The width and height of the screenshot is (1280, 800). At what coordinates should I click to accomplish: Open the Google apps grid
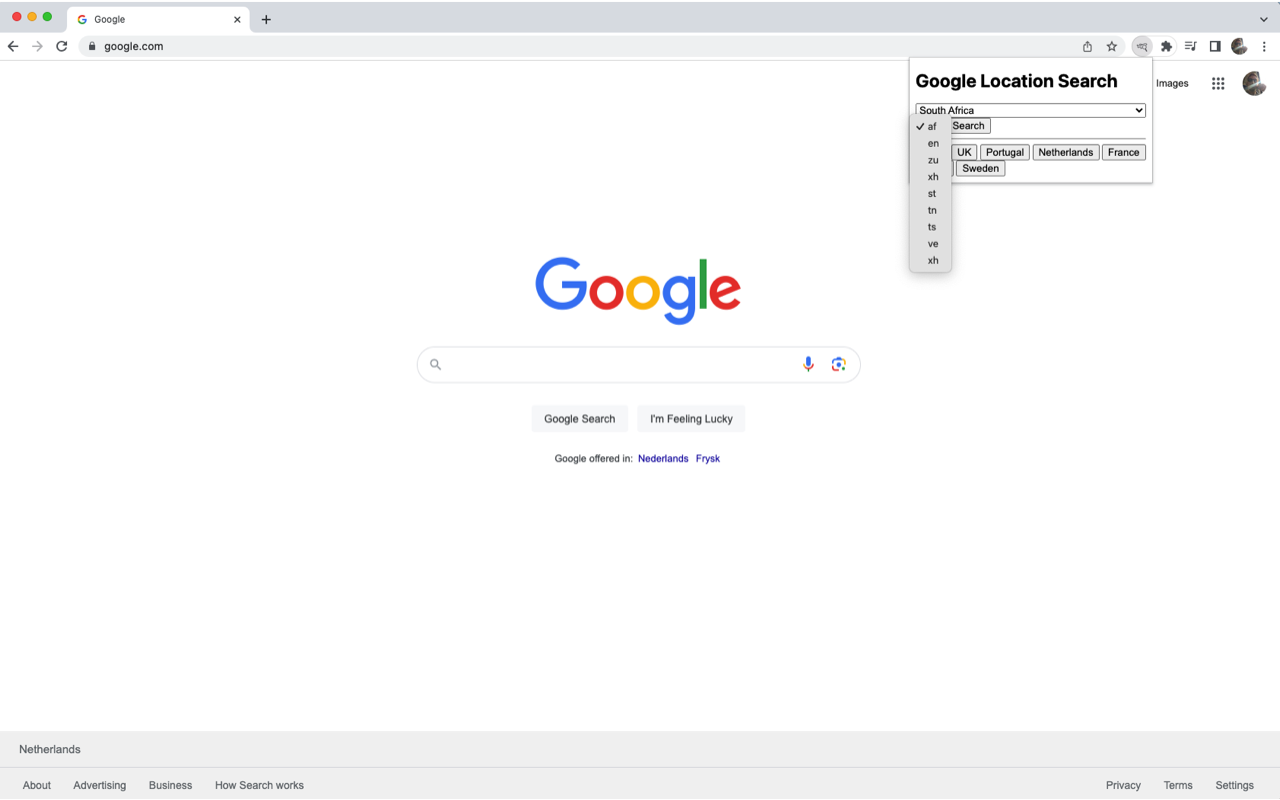click(x=1218, y=84)
